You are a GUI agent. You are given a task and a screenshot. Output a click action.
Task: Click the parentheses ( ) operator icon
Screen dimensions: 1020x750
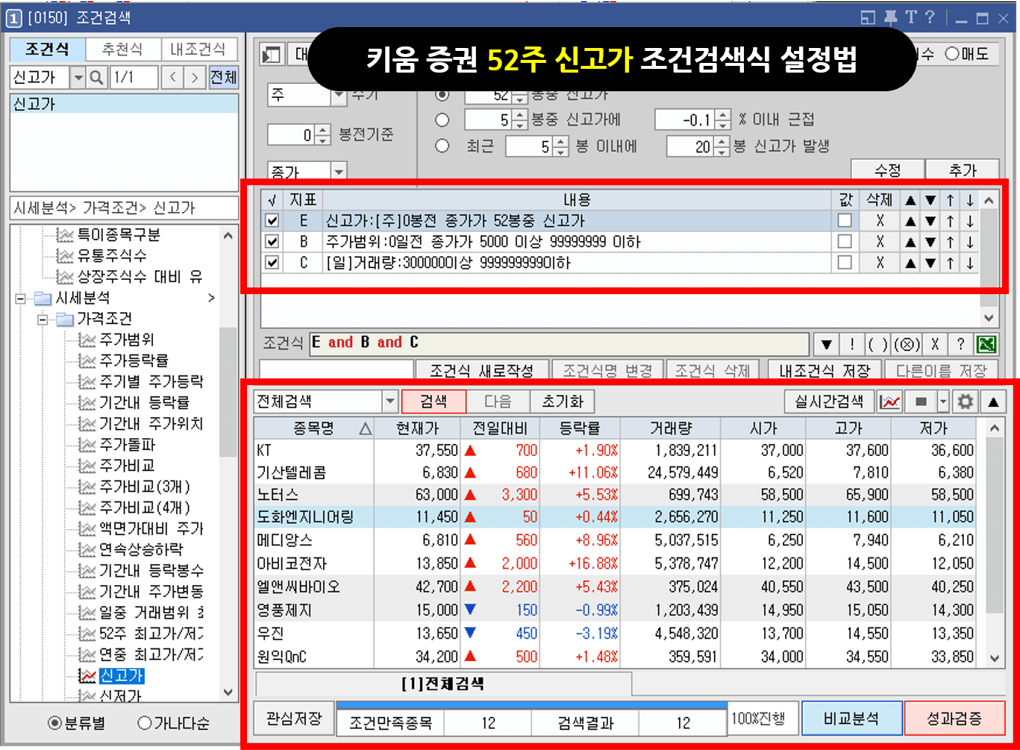click(x=876, y=344)
